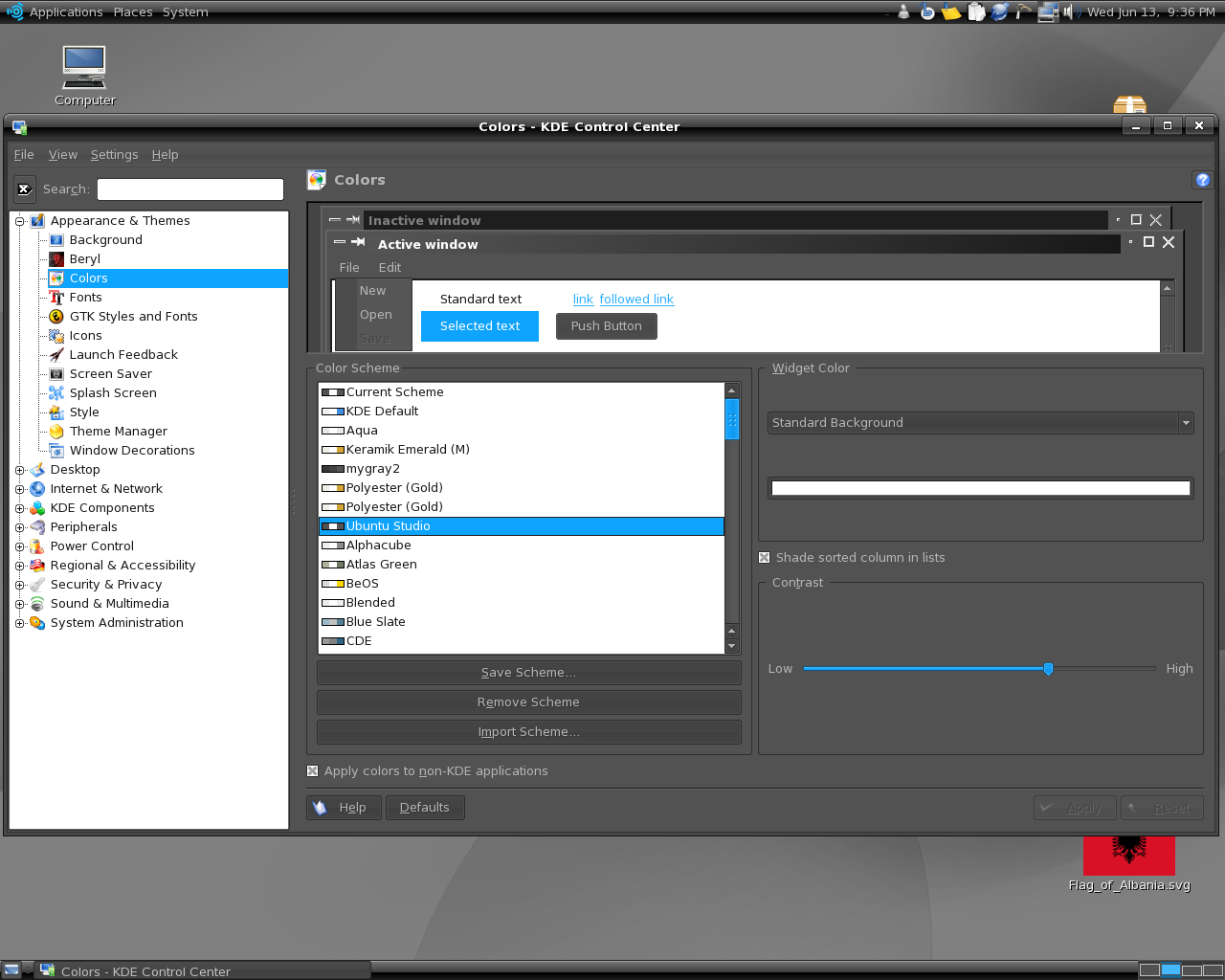Open the Settings menu
The image size is (1225, 980).
[x=114, y=155]
